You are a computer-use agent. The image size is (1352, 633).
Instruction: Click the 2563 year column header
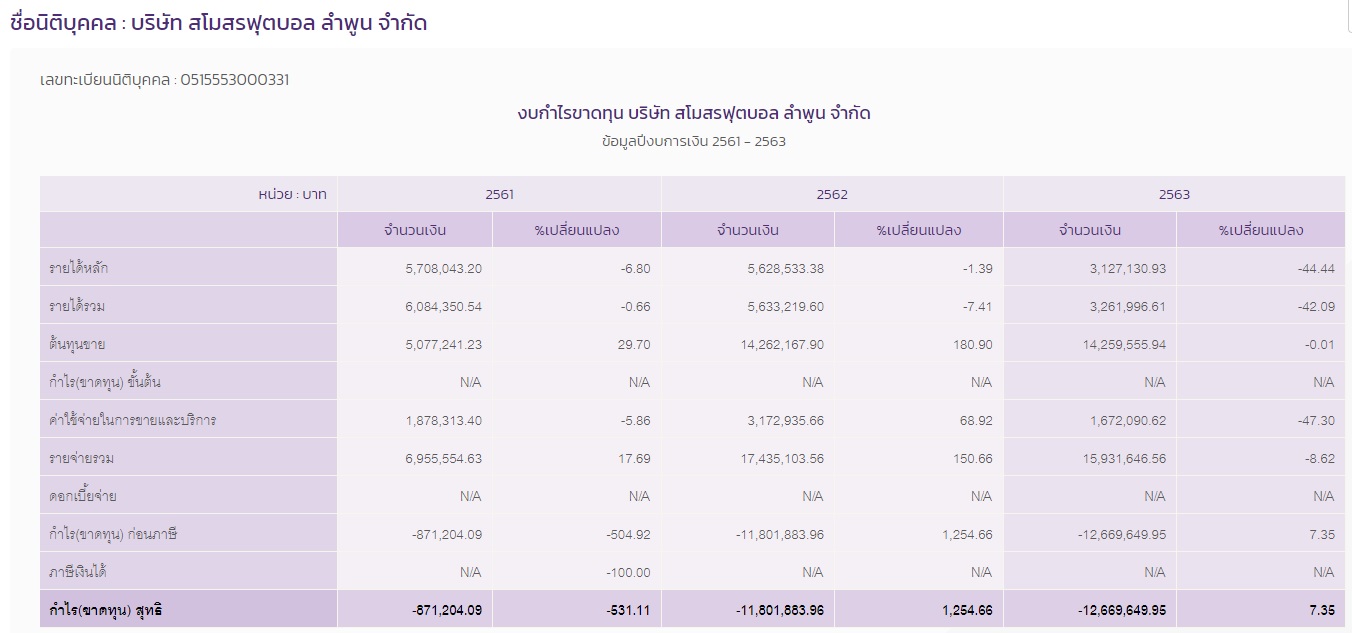(x=1173, y=194)
